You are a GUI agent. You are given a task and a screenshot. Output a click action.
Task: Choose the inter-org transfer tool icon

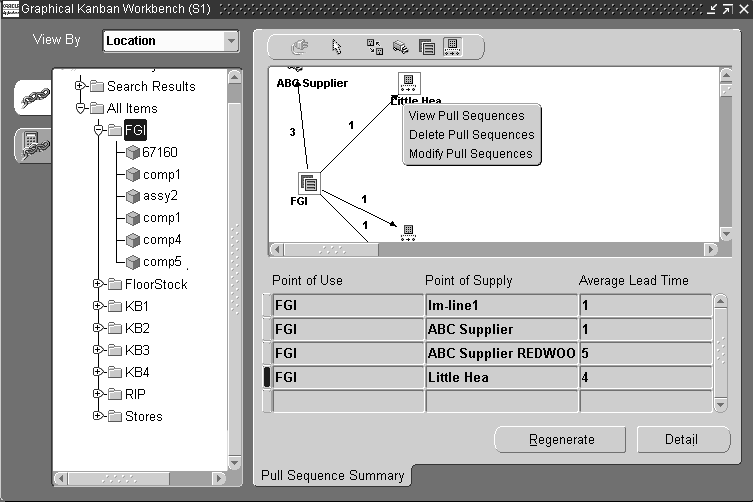pos(375,47)
